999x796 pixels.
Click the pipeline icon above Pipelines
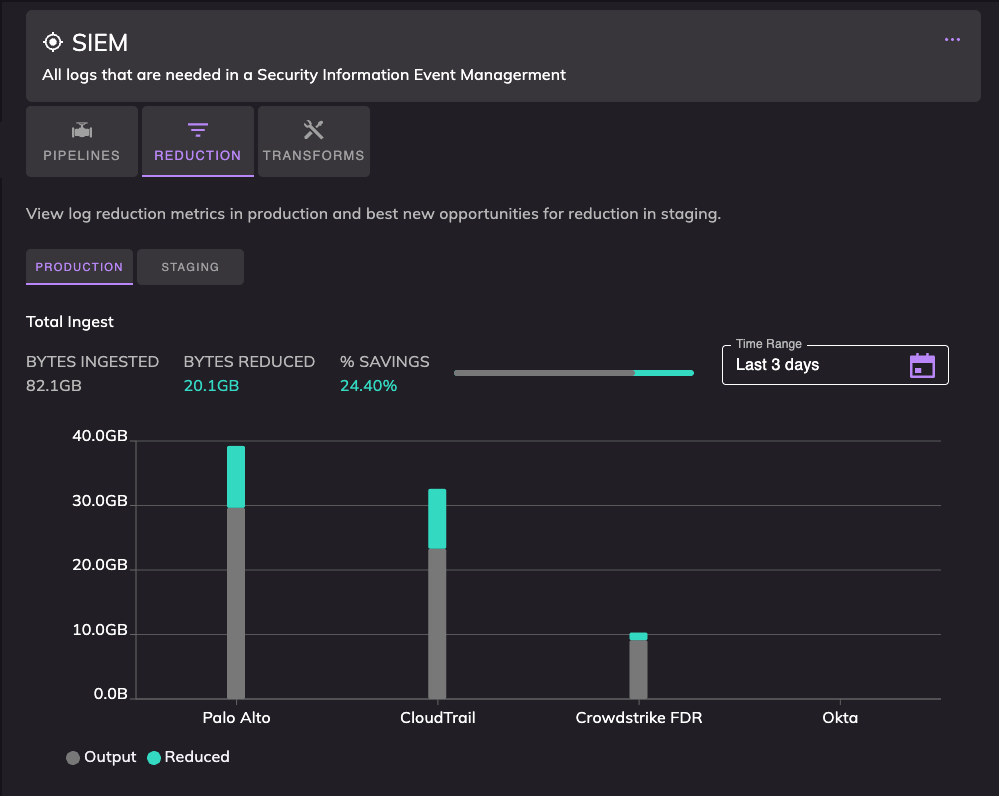pyautogui.click(x=82, y=131)
